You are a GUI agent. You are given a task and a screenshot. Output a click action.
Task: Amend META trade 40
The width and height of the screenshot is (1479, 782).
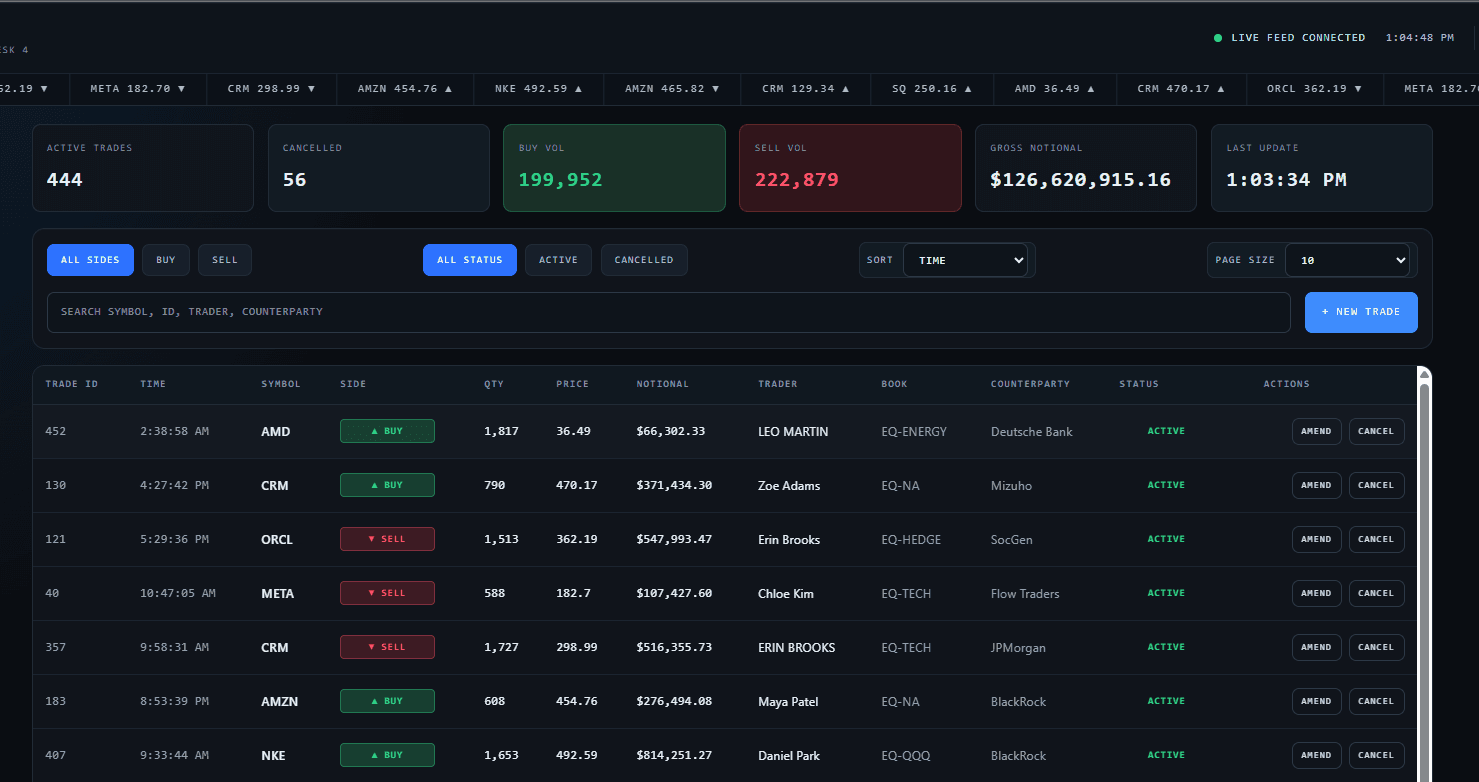(1316, 594)
